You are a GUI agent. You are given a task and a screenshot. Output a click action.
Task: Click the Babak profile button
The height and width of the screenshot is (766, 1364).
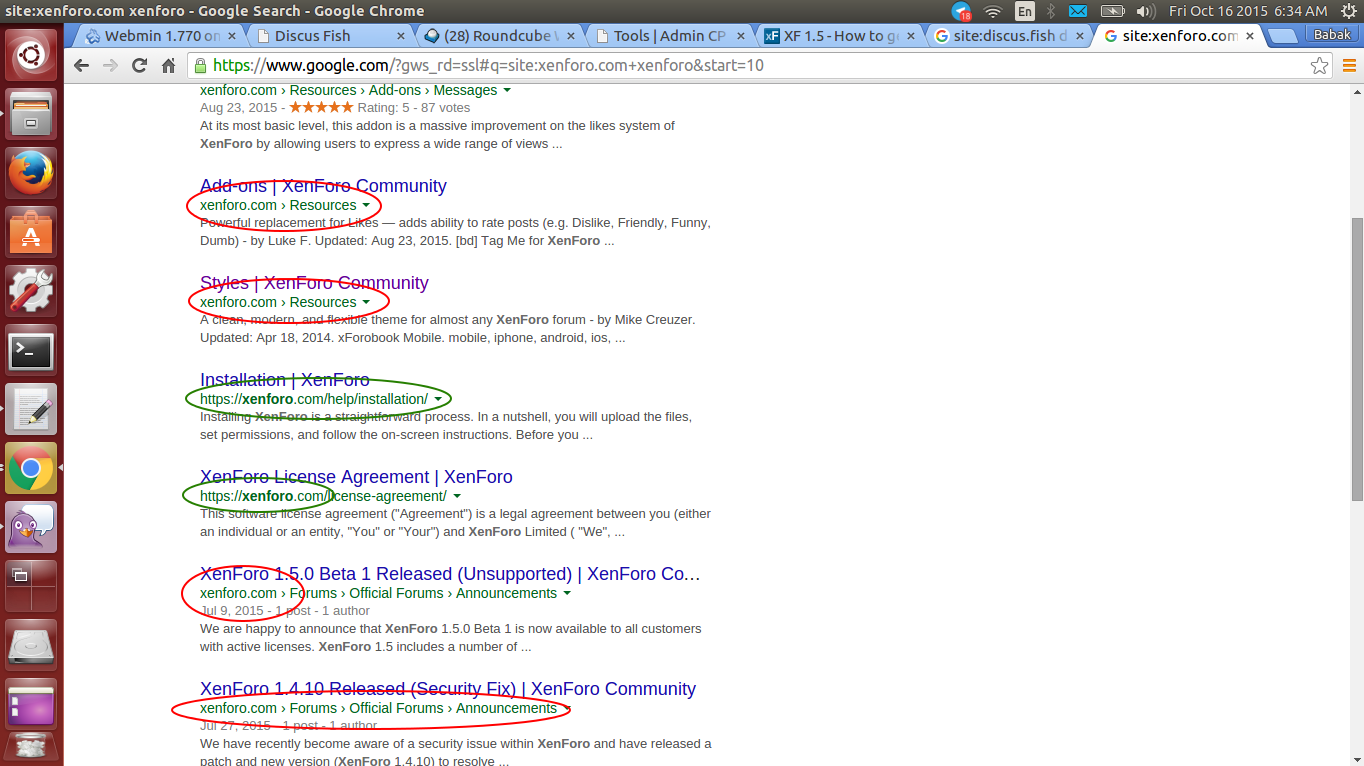click(1331, 34)
